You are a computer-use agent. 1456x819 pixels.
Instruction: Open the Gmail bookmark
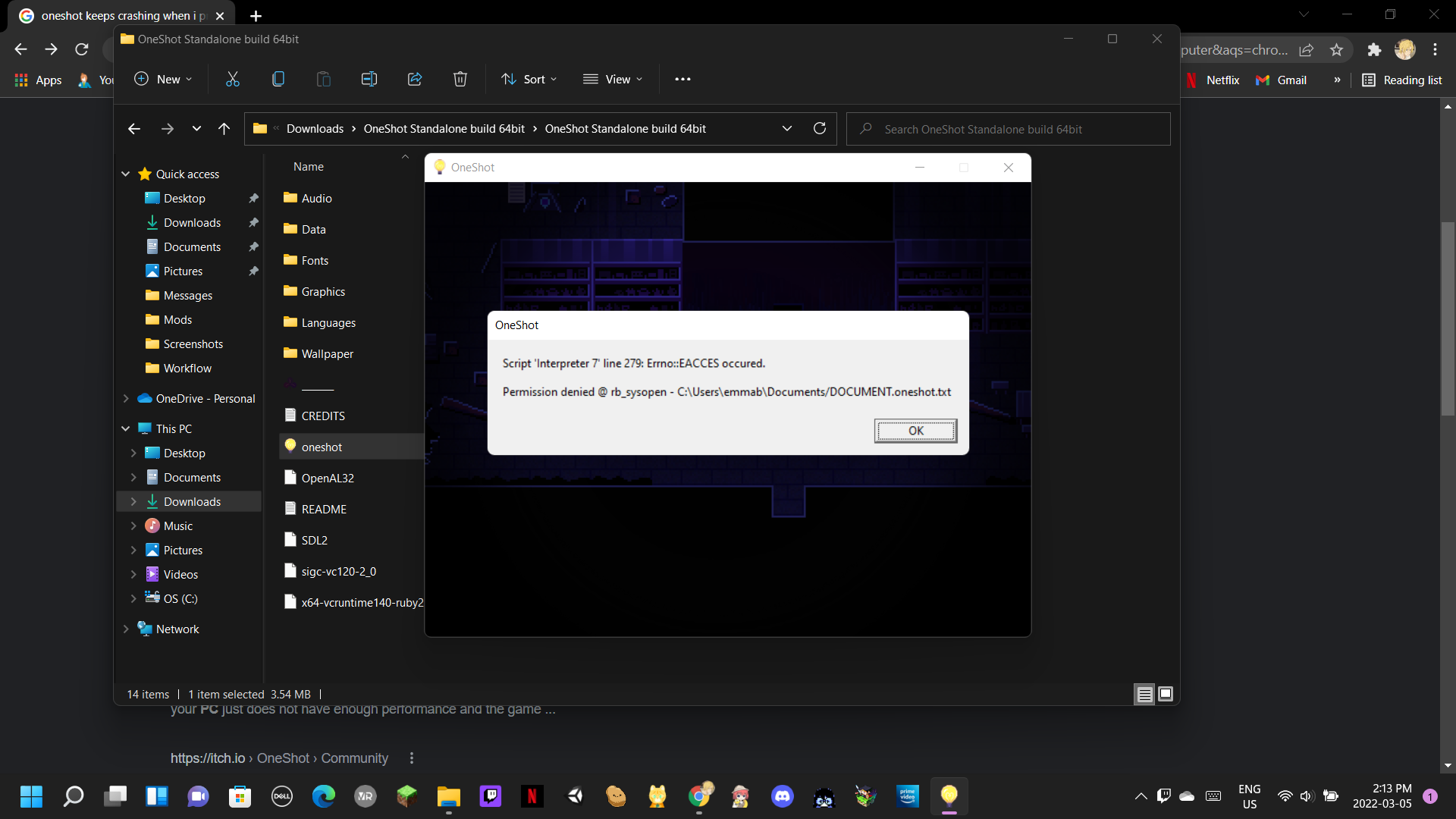click(x=1282, y=80)
